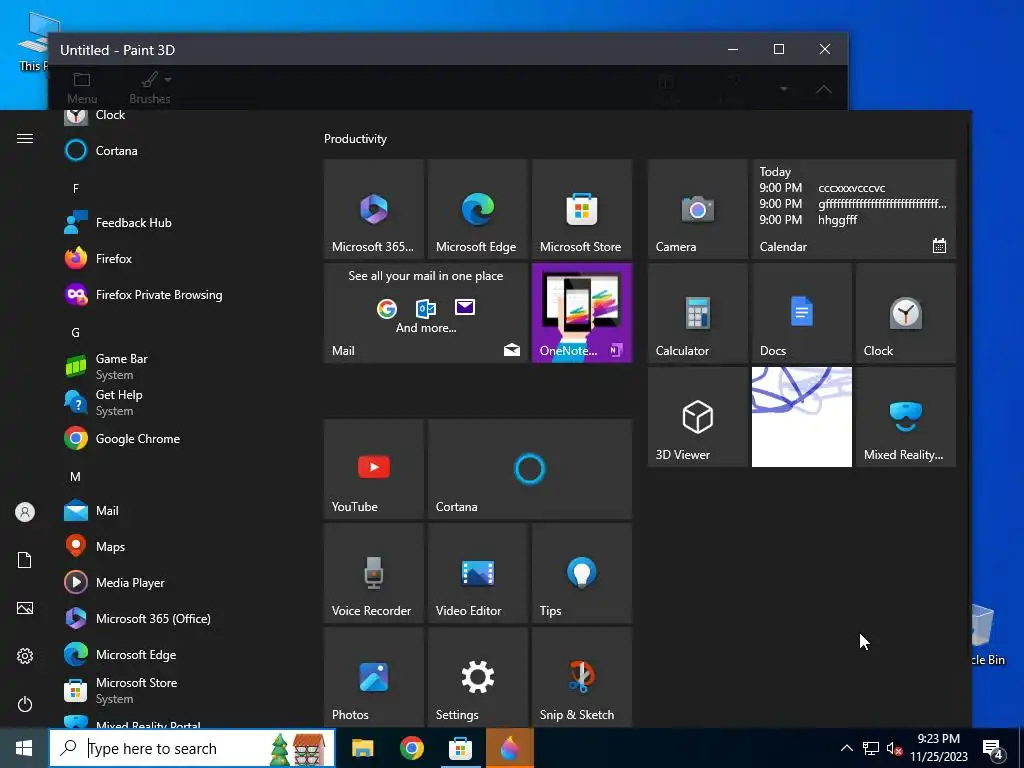Jump to letter G section header
This screenshot has height=768, width=1024.
pyautogui.click(x=76, y=332)
